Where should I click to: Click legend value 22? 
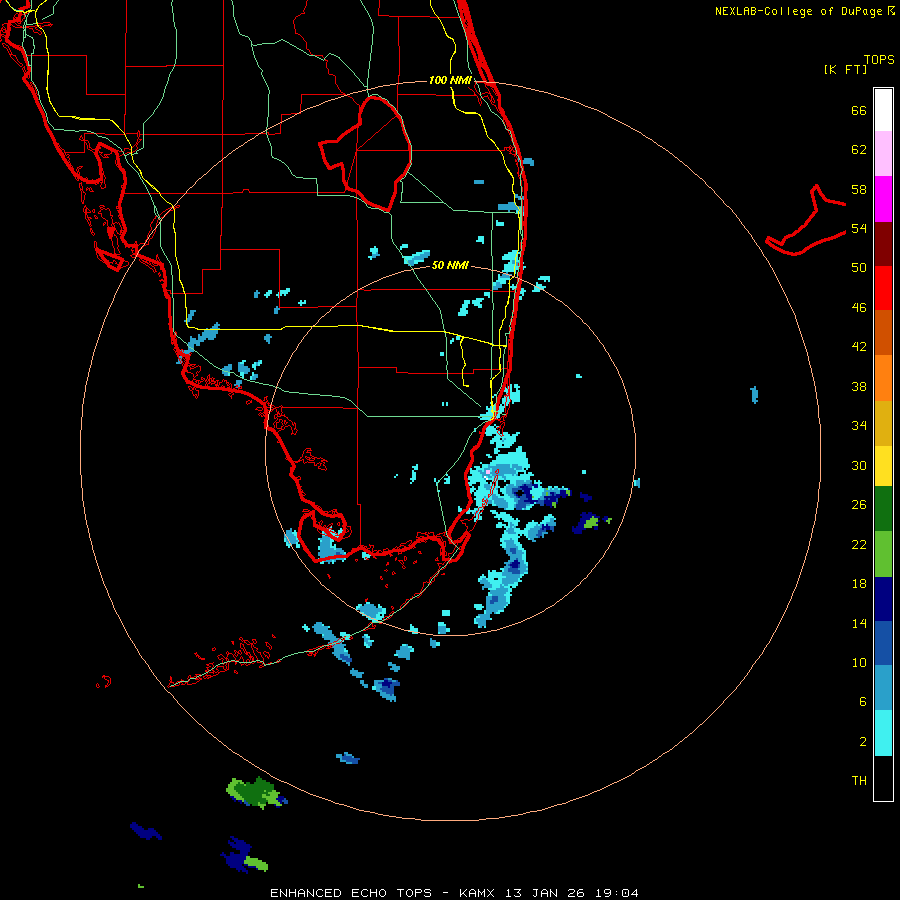859,544
